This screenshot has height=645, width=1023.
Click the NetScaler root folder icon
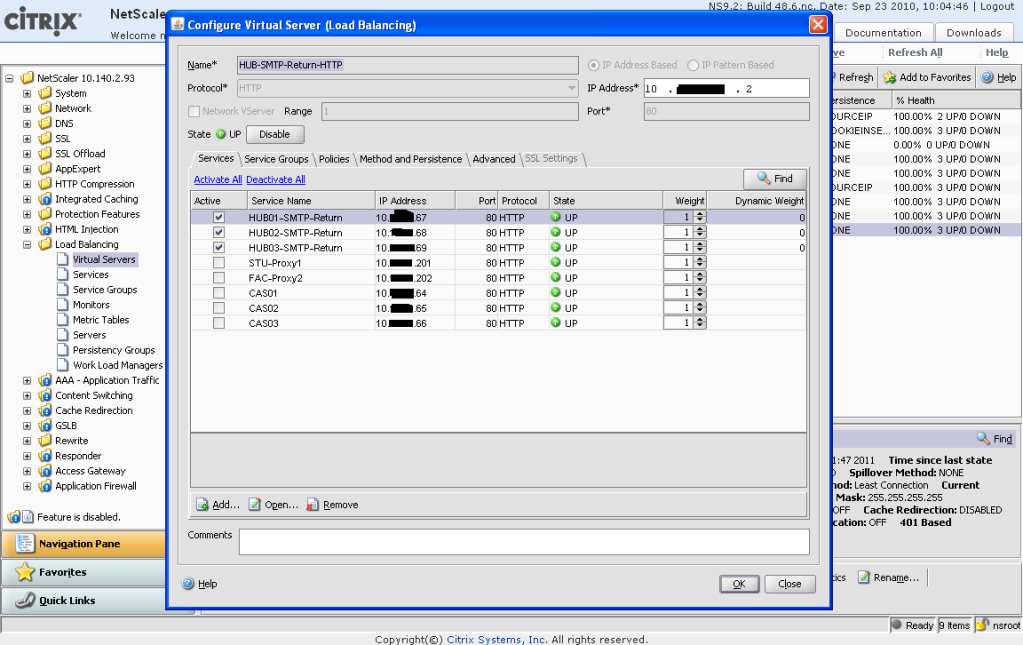click(27, 78)
